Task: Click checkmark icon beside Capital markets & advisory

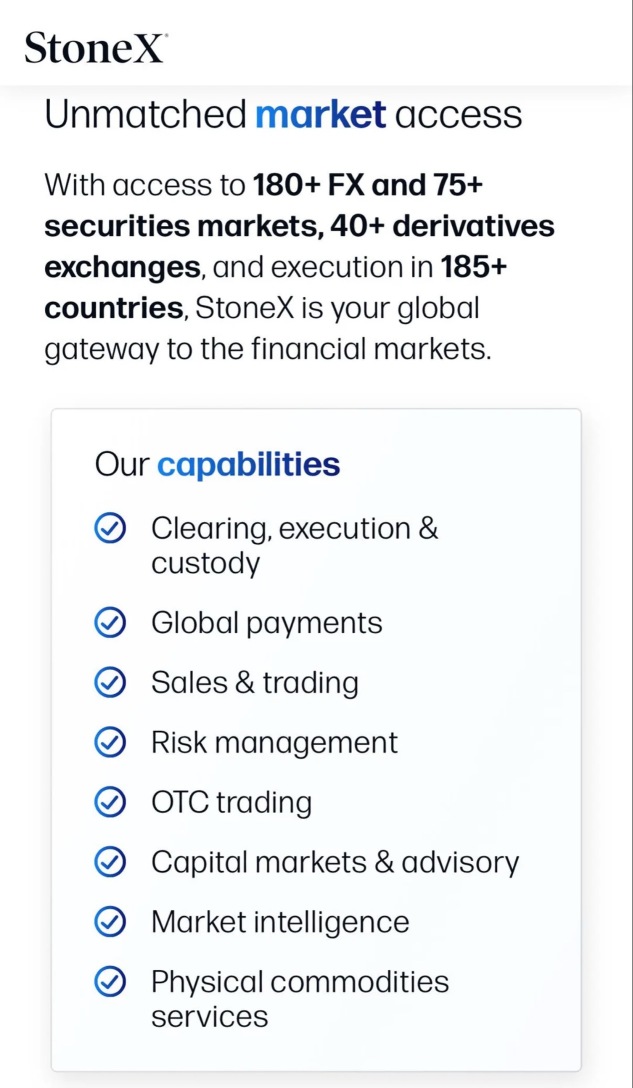Action: point(109,862)
